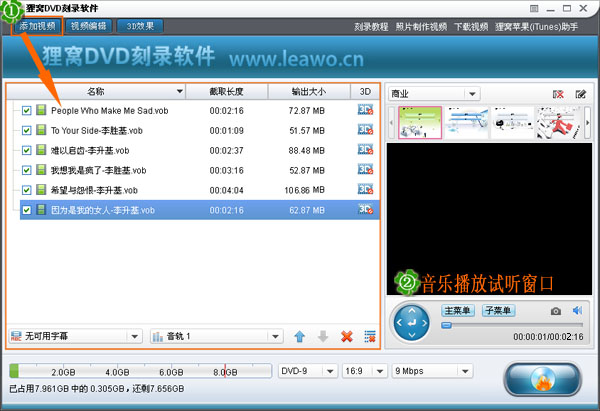Open the 下载视频 link
This screenshot has height=411, width=600.
pyautogui.click(x=471, y=27)
